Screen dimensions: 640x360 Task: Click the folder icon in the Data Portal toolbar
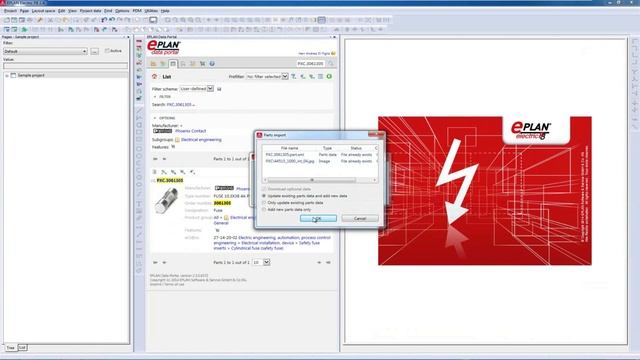coord(153,64)
